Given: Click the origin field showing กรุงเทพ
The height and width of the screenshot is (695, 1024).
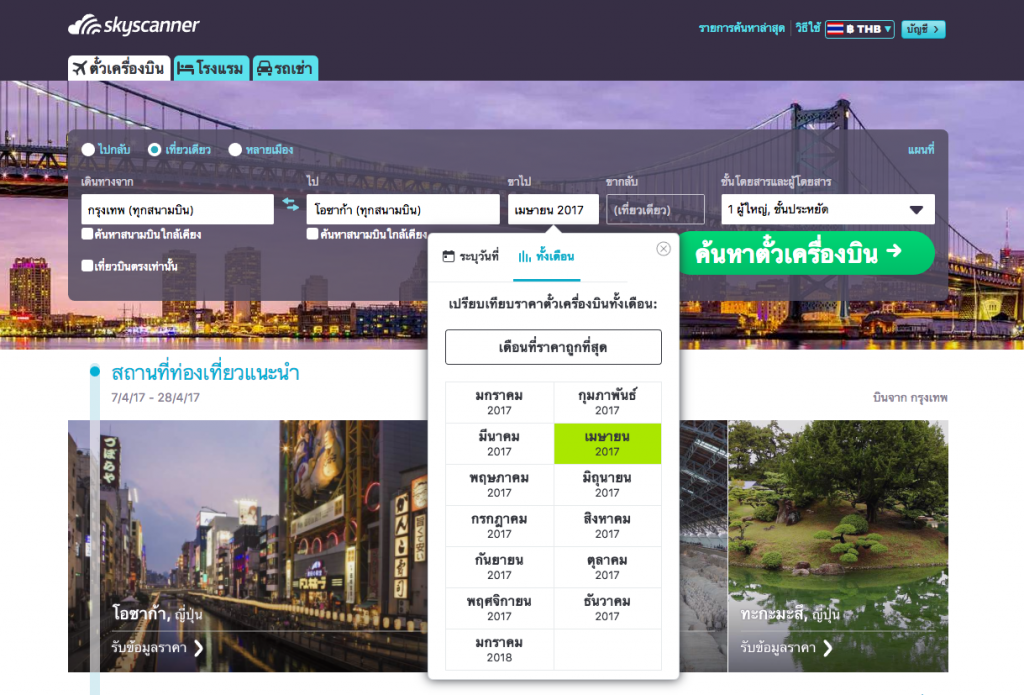Looking at the screenshot, I should click(177, 210).
